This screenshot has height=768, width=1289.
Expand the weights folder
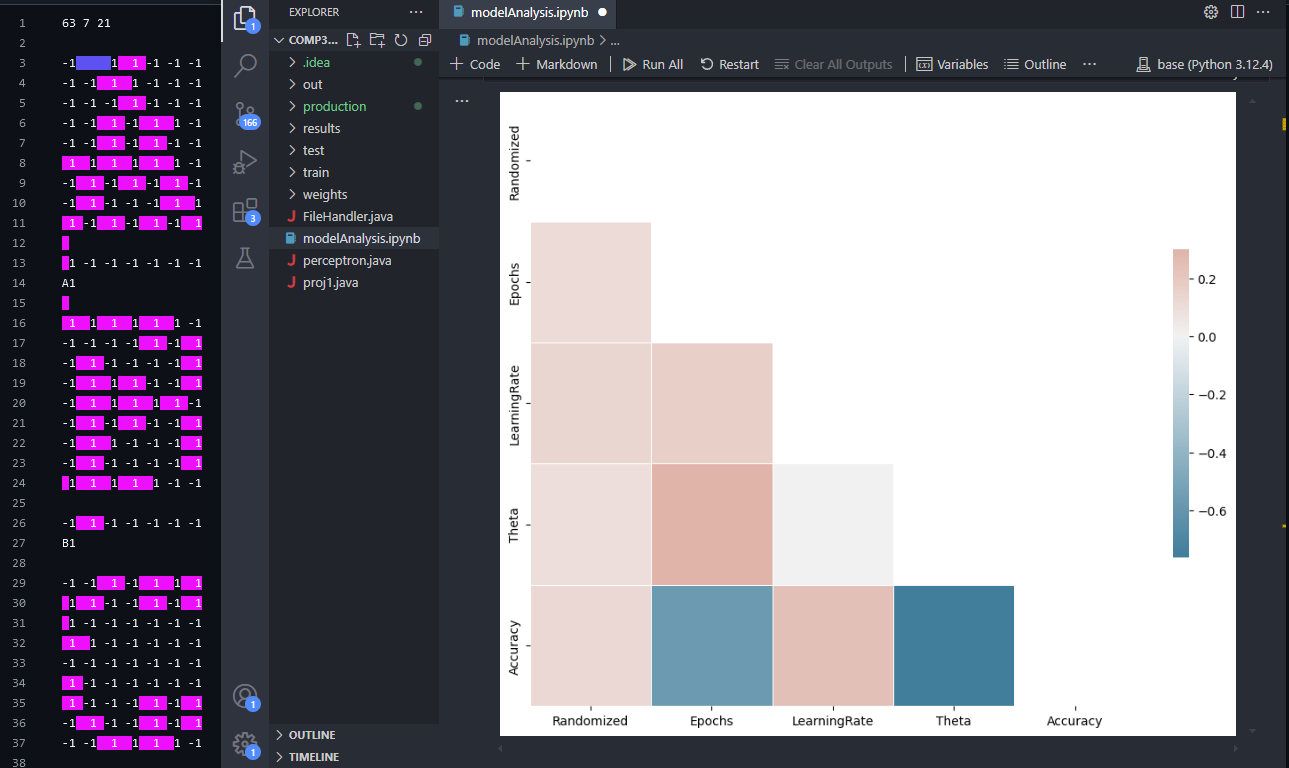click(354, 194)
